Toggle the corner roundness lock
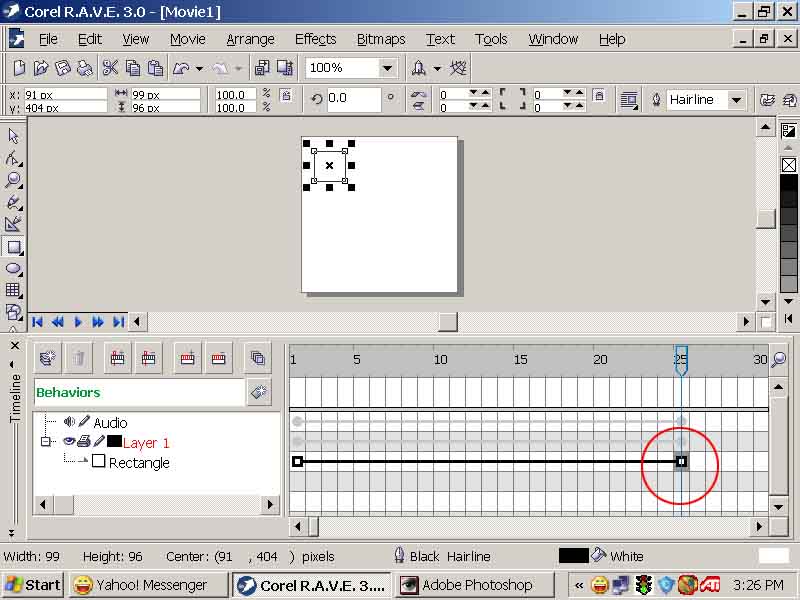 coord(599,95)
